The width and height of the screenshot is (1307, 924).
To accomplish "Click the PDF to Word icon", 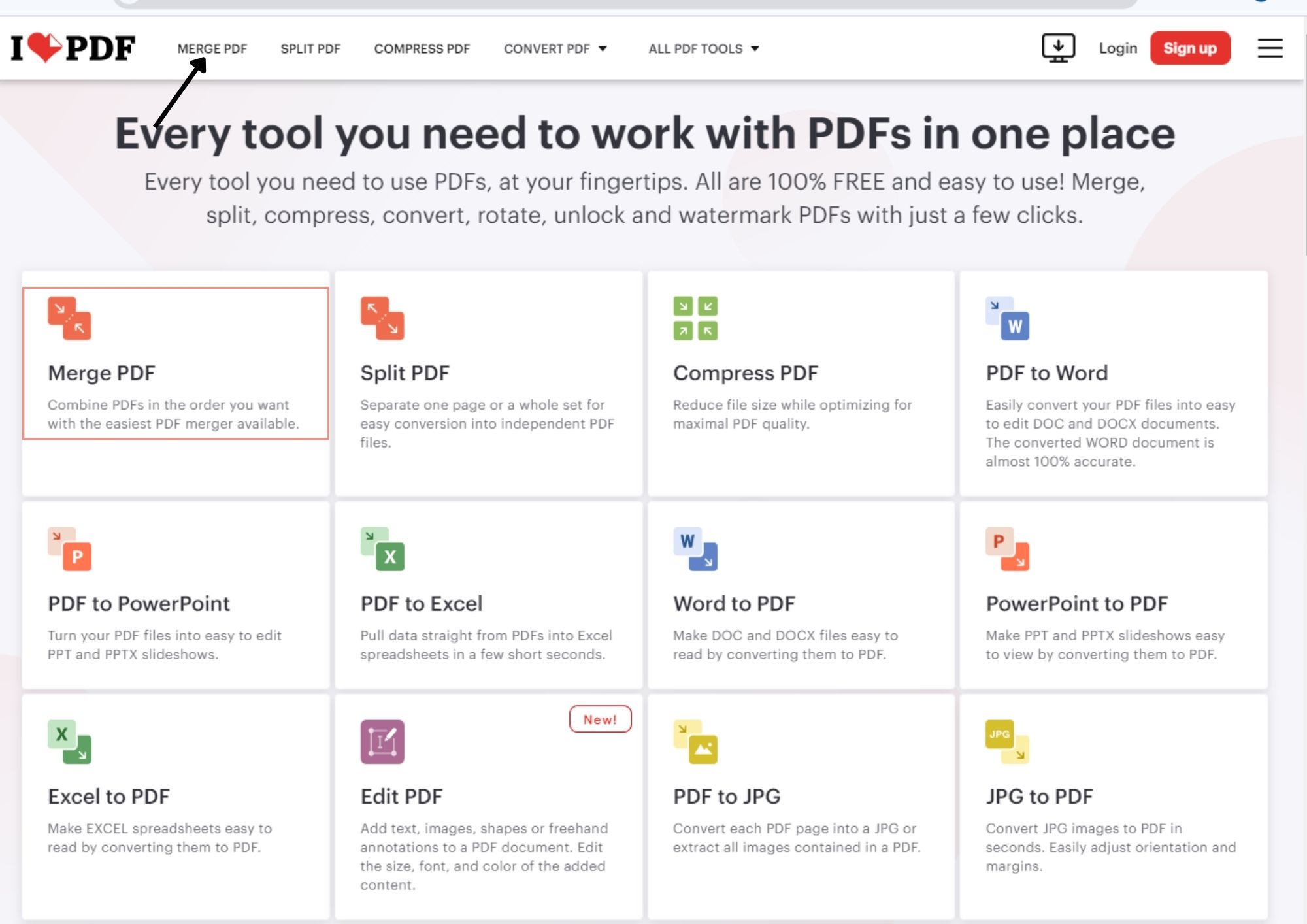I will (1008, 319).
